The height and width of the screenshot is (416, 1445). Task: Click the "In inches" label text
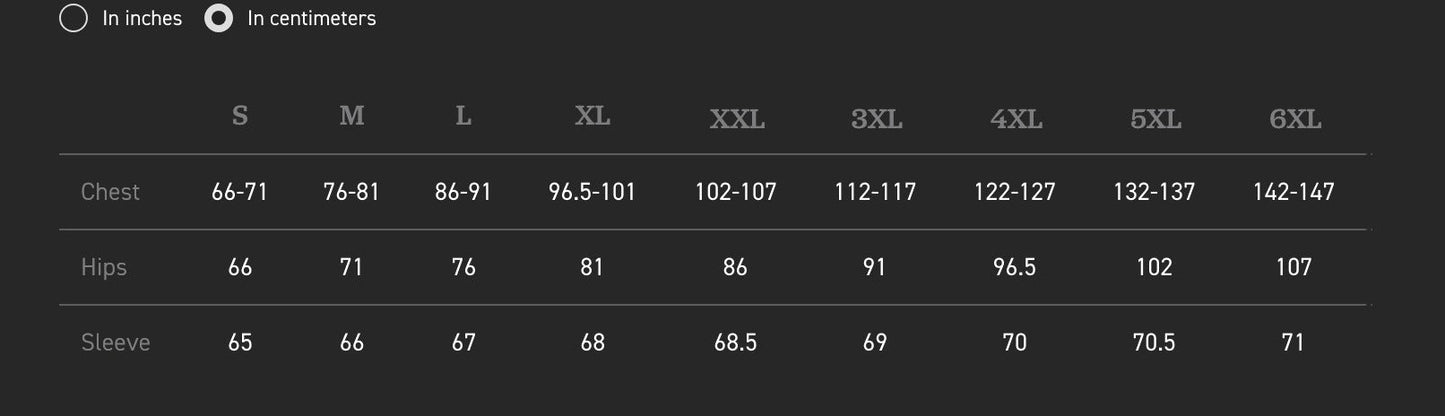coord(142,18)
